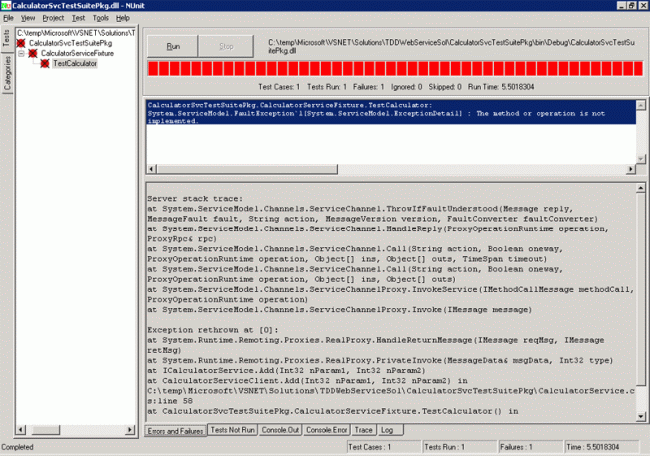Open the Help menu

coord(123,18)
